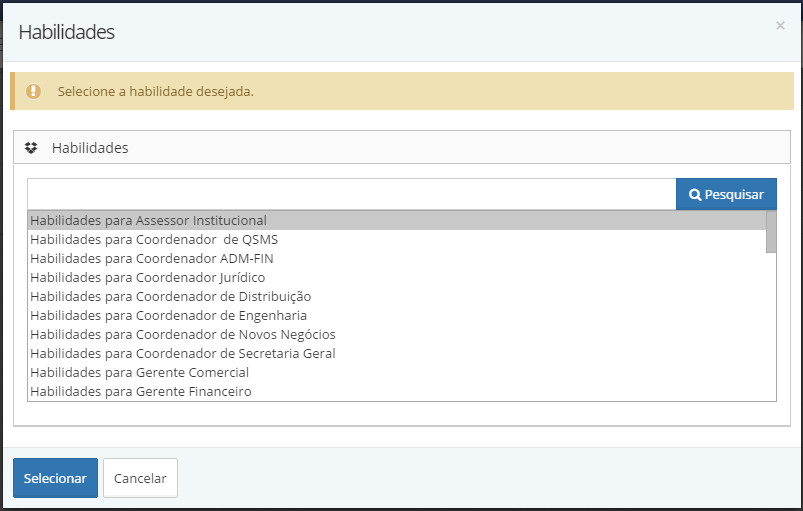This screenshot has height=511, width=803.
Task: Select Habilidades para Coordenador de QSMS
Action: click(397, 239)
